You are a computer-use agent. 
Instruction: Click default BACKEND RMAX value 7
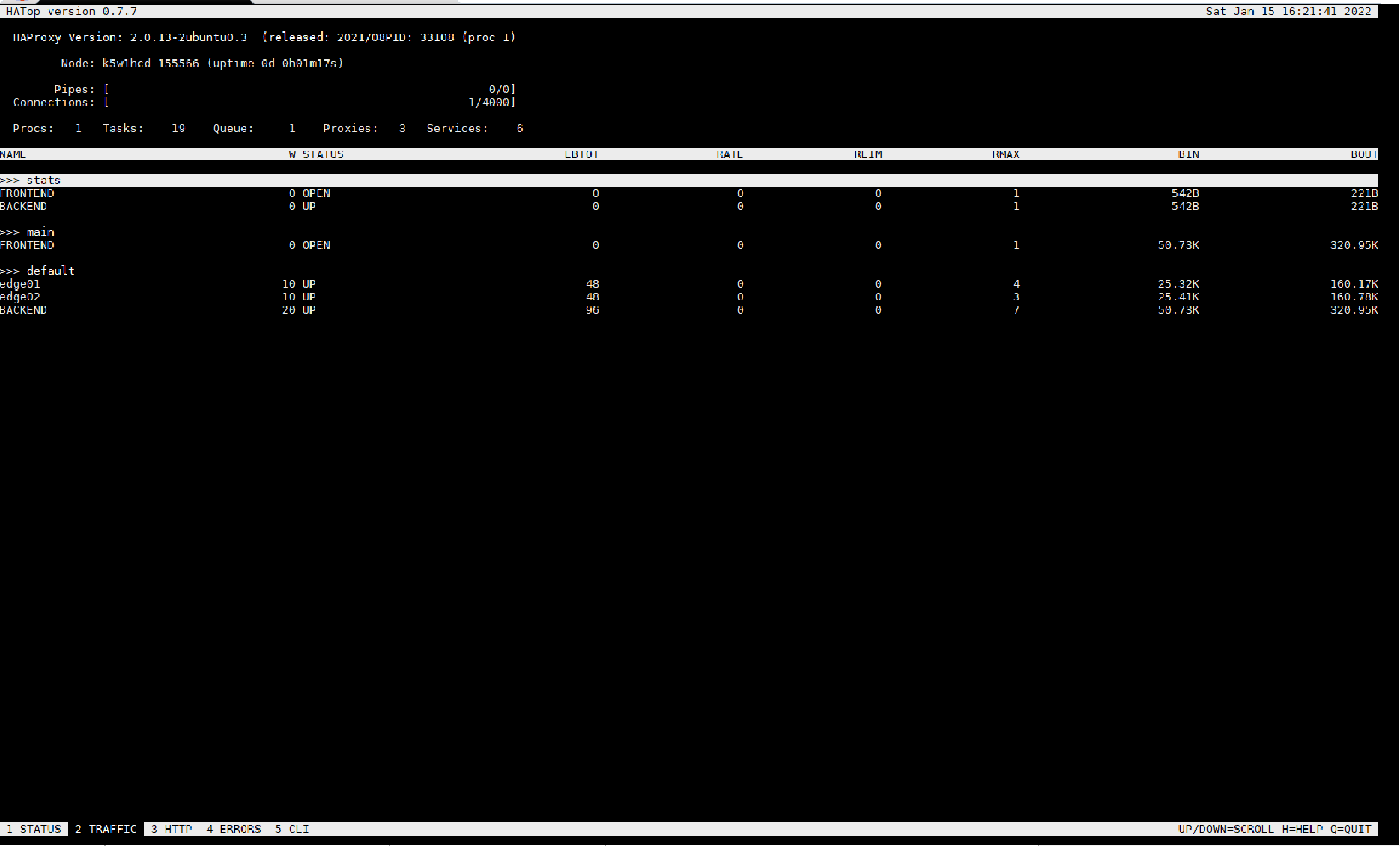pos(1016,310)
